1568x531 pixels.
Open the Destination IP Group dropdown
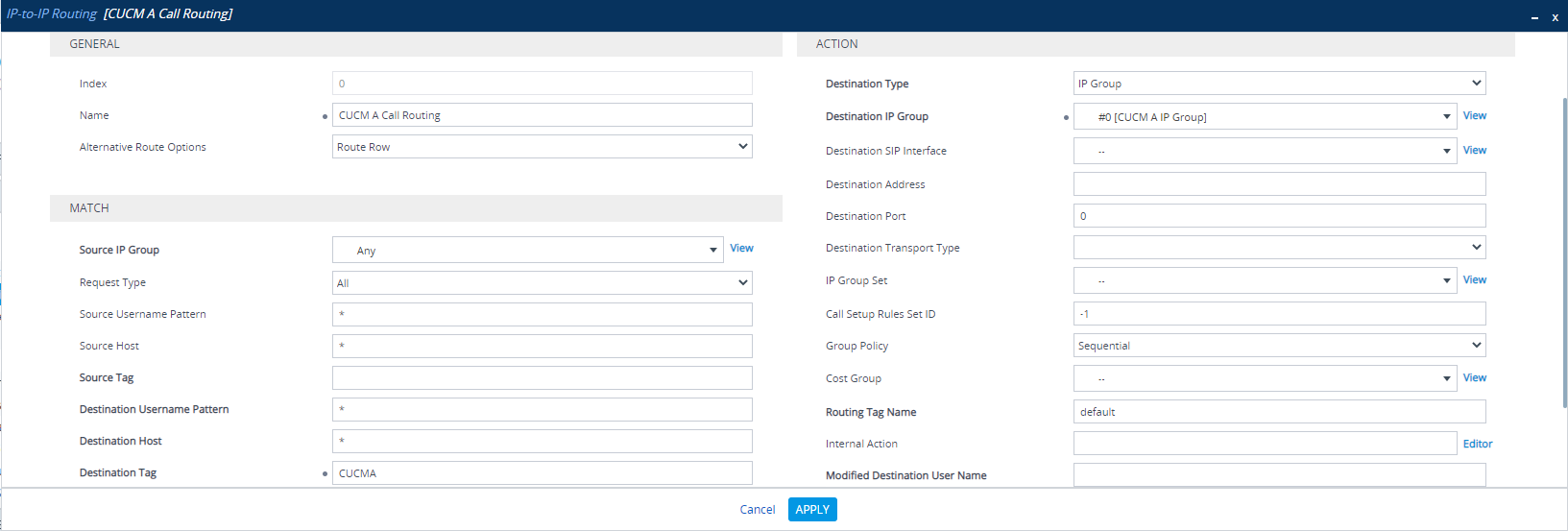click(x=1265, y=117)
